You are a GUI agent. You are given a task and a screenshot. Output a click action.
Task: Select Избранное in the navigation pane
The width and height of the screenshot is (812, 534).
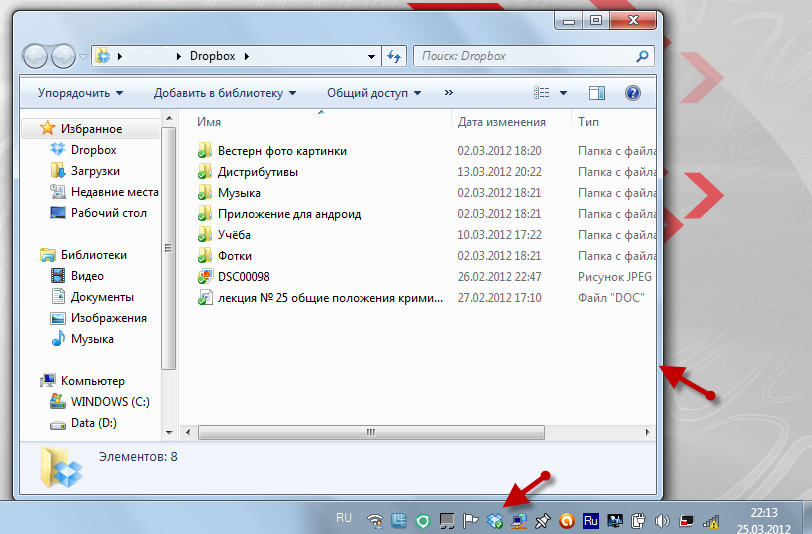(91, 129)
